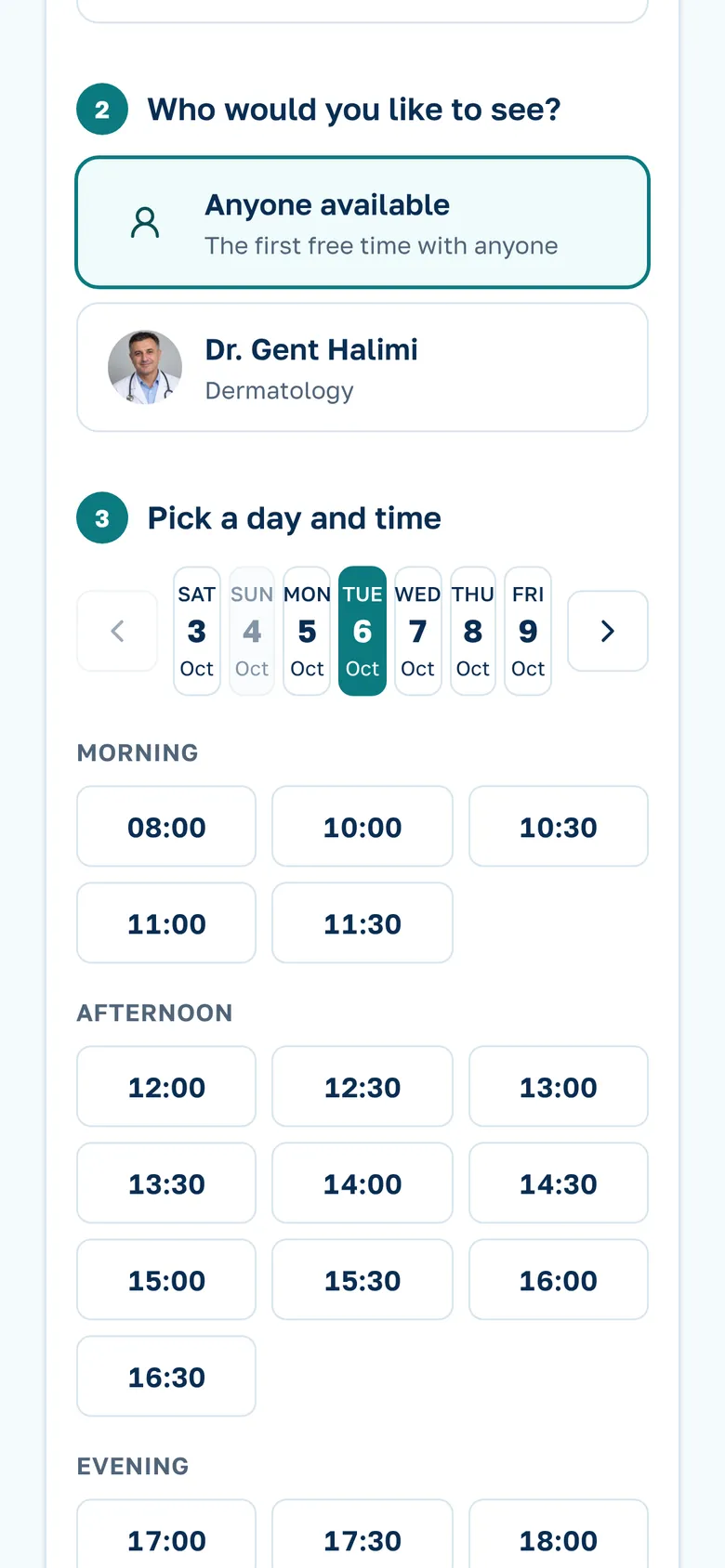Image resolution: width=725 pixels, height=1568 pixels.
Task: Go to previous week using left chevron
Action: [x=117, y=631]
